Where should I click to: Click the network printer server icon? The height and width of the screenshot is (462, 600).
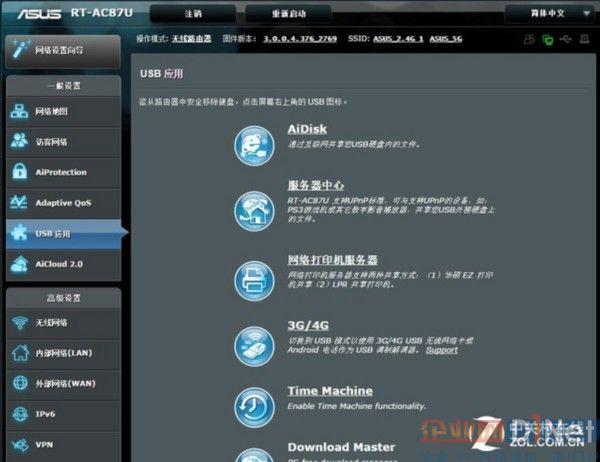(254, 281)
